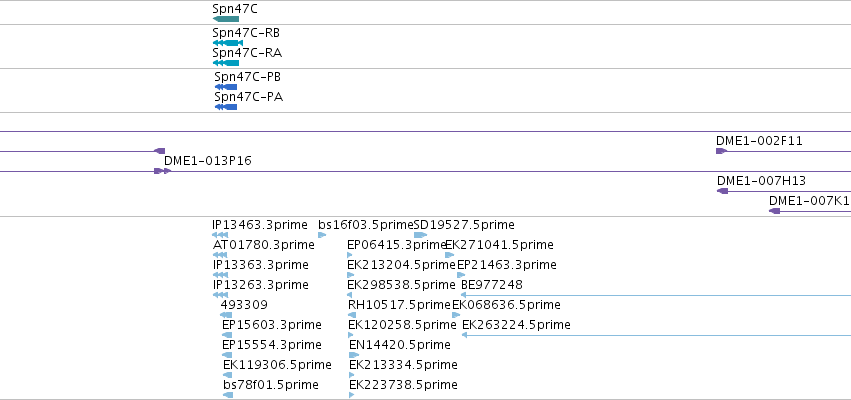Click the bs16f03.5prime EST arrow

pos(322,235)
